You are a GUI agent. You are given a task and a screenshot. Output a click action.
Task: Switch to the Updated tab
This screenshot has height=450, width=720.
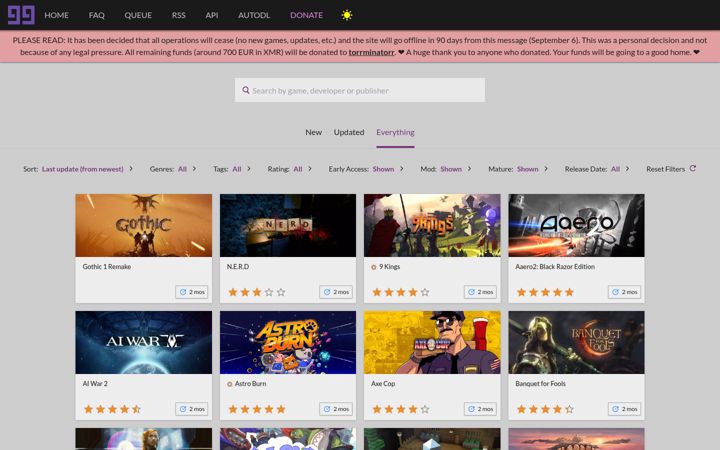tap(349, 132)
